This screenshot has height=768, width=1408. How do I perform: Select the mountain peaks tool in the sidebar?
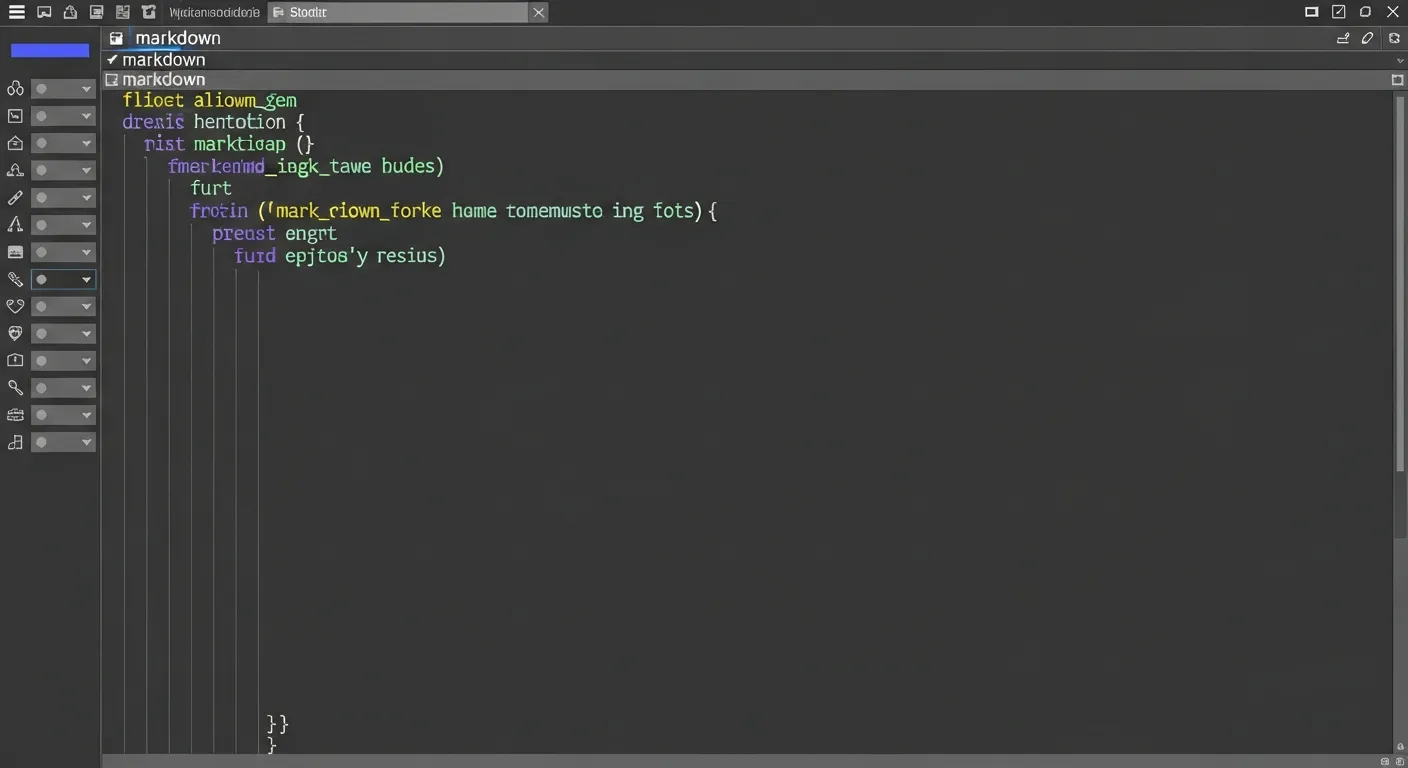15,170
